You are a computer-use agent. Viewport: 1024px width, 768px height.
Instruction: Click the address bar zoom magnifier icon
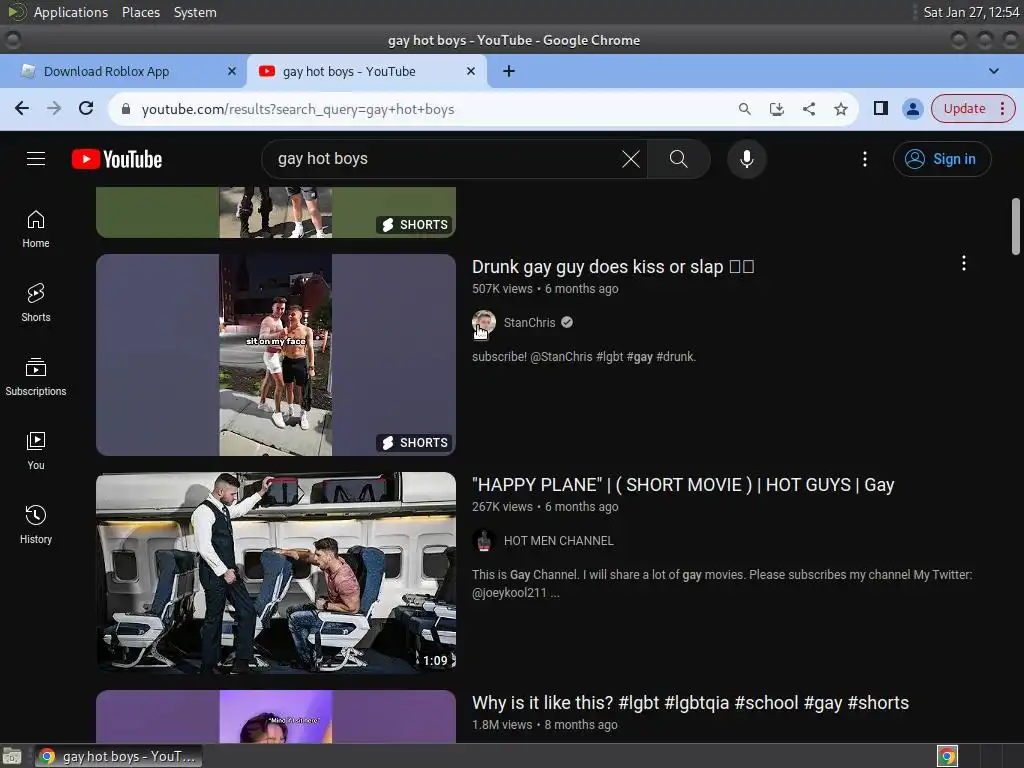744,109
